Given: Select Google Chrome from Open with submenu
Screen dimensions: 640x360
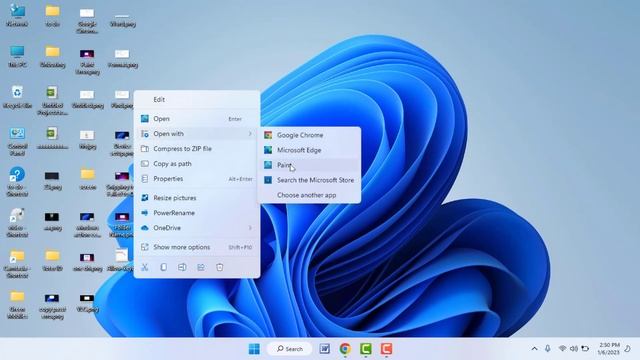Looking at the screenshot, I should click(x=309, y=135).
